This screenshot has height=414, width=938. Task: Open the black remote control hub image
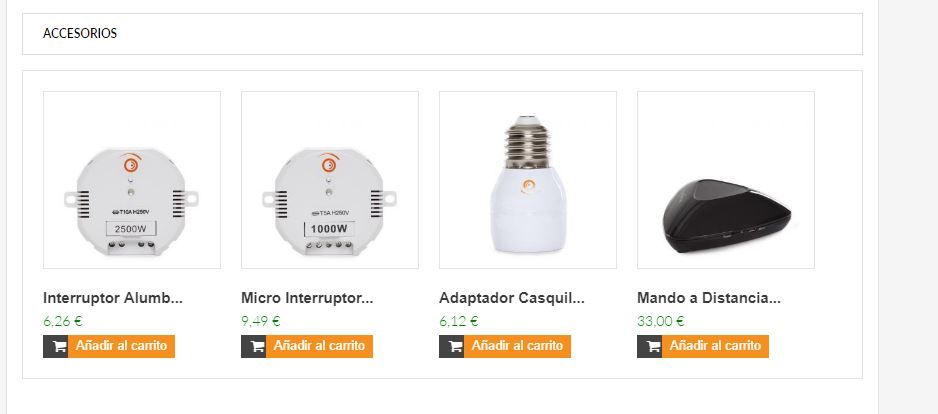726,180
